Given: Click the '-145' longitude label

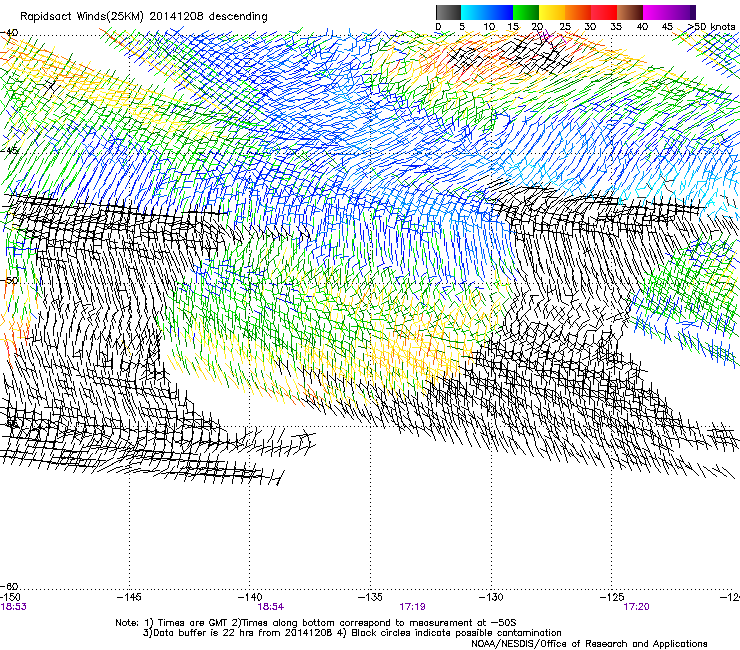Looking at the screenshot, I should click(x=129, y=597).
